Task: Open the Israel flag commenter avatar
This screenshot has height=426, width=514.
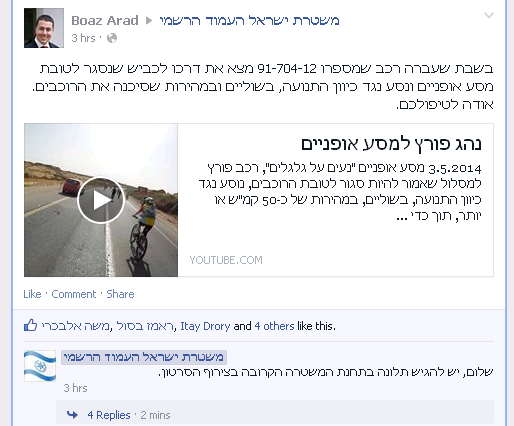Action: click(40, 366)
